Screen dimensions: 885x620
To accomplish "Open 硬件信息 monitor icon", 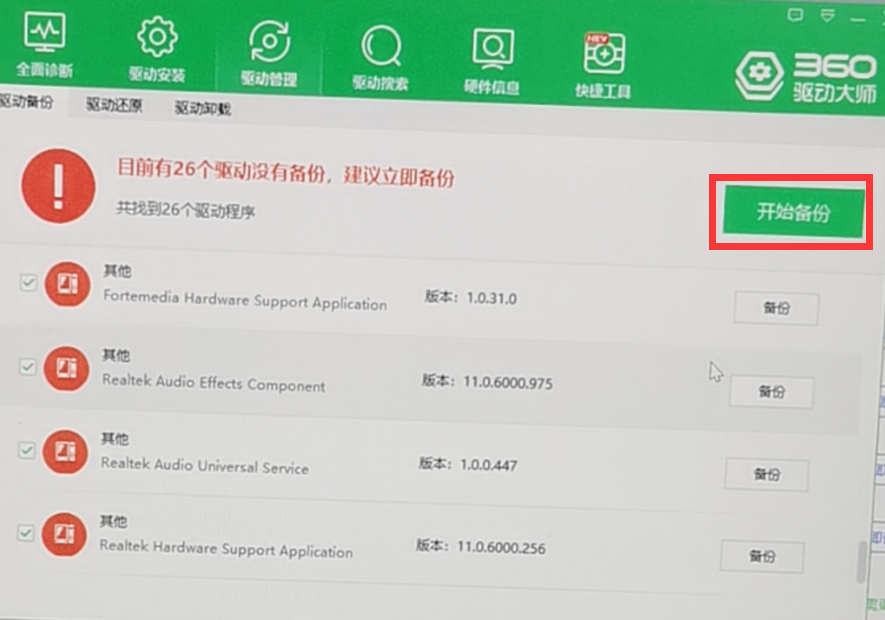I will click(x=493, y=49).
